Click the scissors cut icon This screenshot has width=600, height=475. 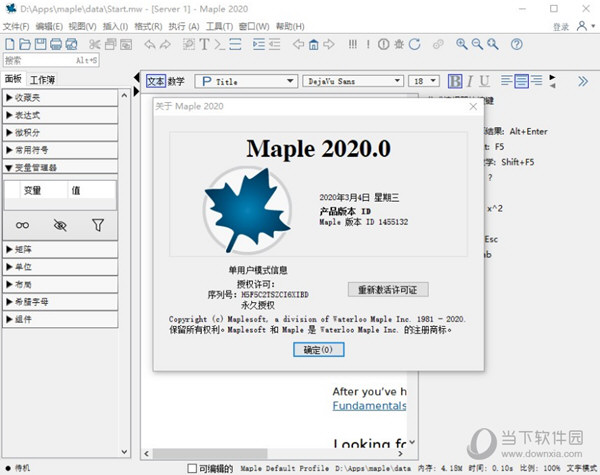pos(95,44)
